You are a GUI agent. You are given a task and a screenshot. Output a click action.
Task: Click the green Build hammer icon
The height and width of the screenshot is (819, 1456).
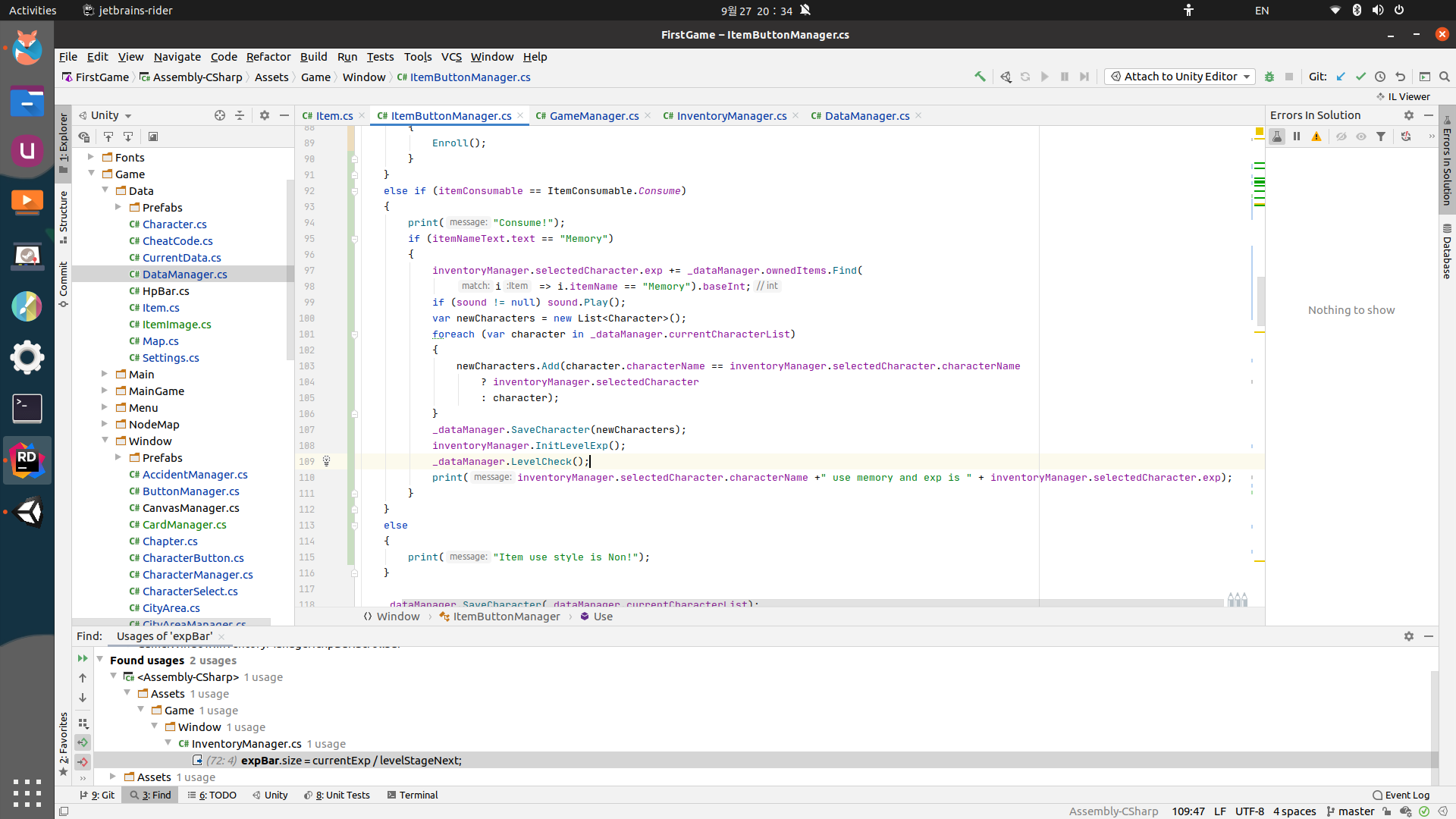click(x=980, y=77)
